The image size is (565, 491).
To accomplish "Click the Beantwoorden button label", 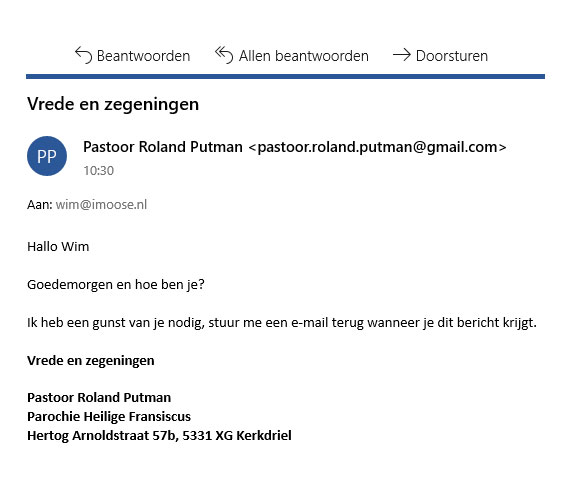I will 143,56.
